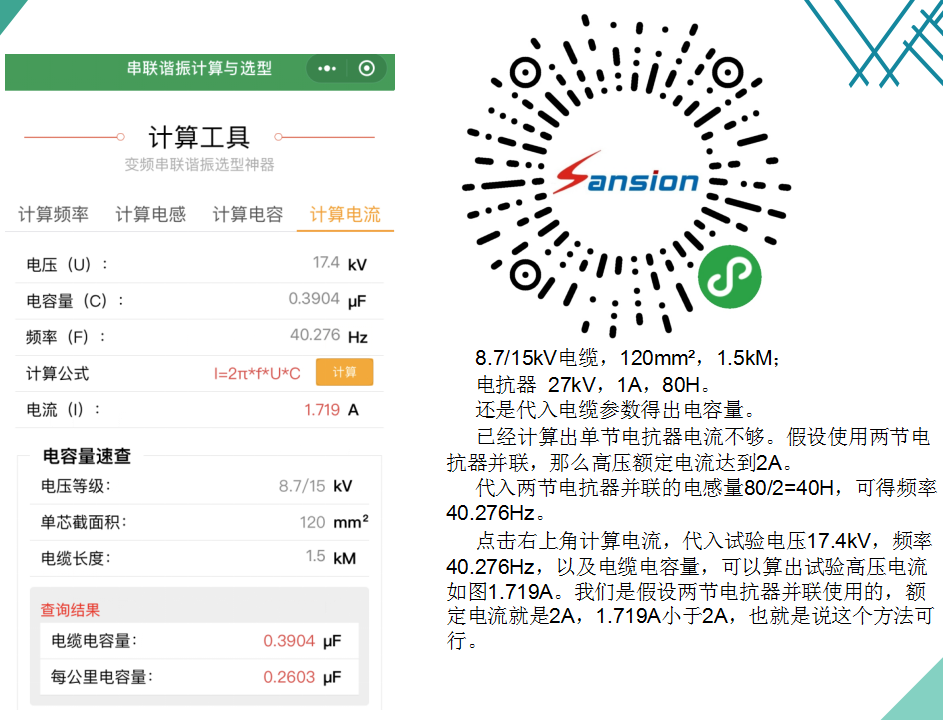Open the 计算电容 tab
This screenshot has width=943, height=720.
(x=247, y=214)
